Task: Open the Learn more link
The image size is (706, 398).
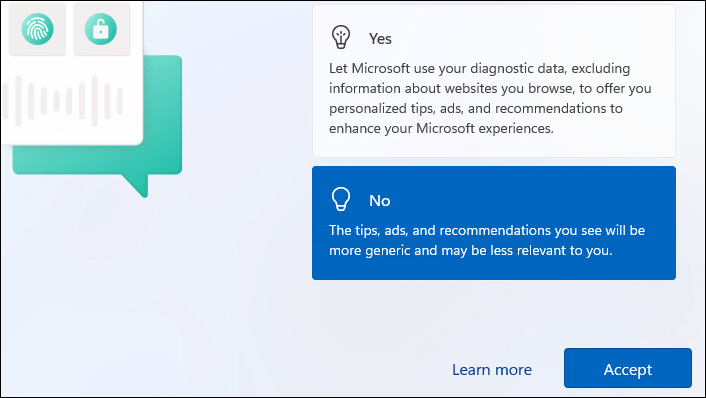Action: pos(492,370)
